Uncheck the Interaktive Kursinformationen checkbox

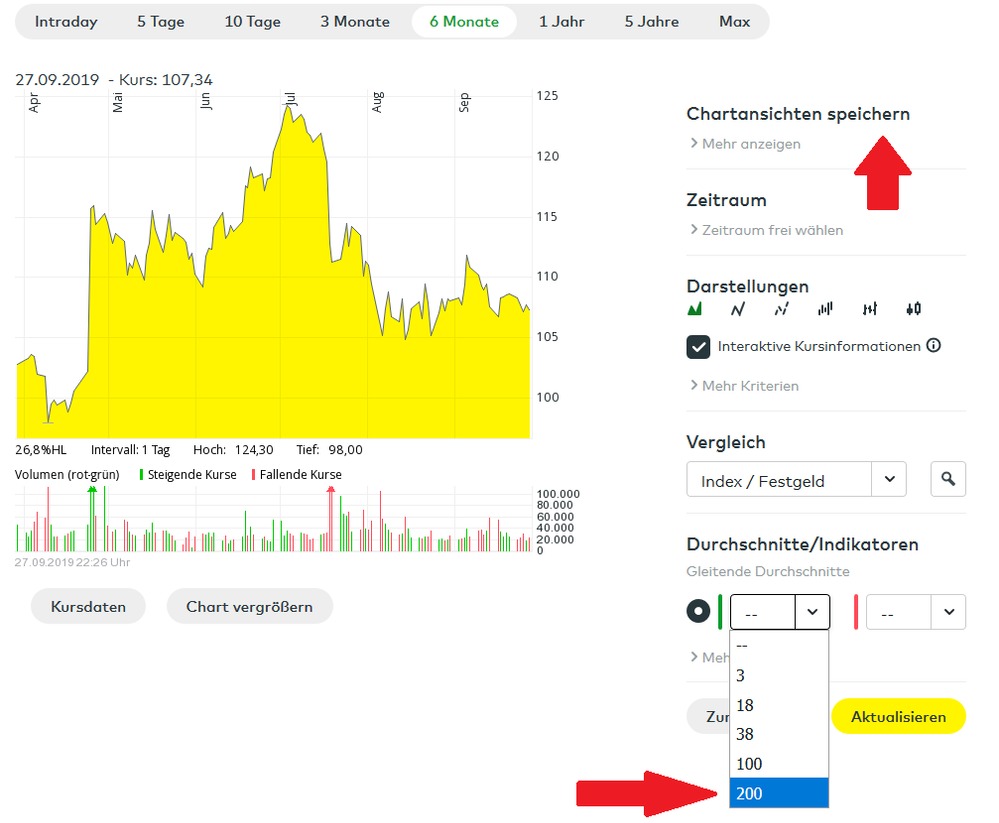pos(698,347)
